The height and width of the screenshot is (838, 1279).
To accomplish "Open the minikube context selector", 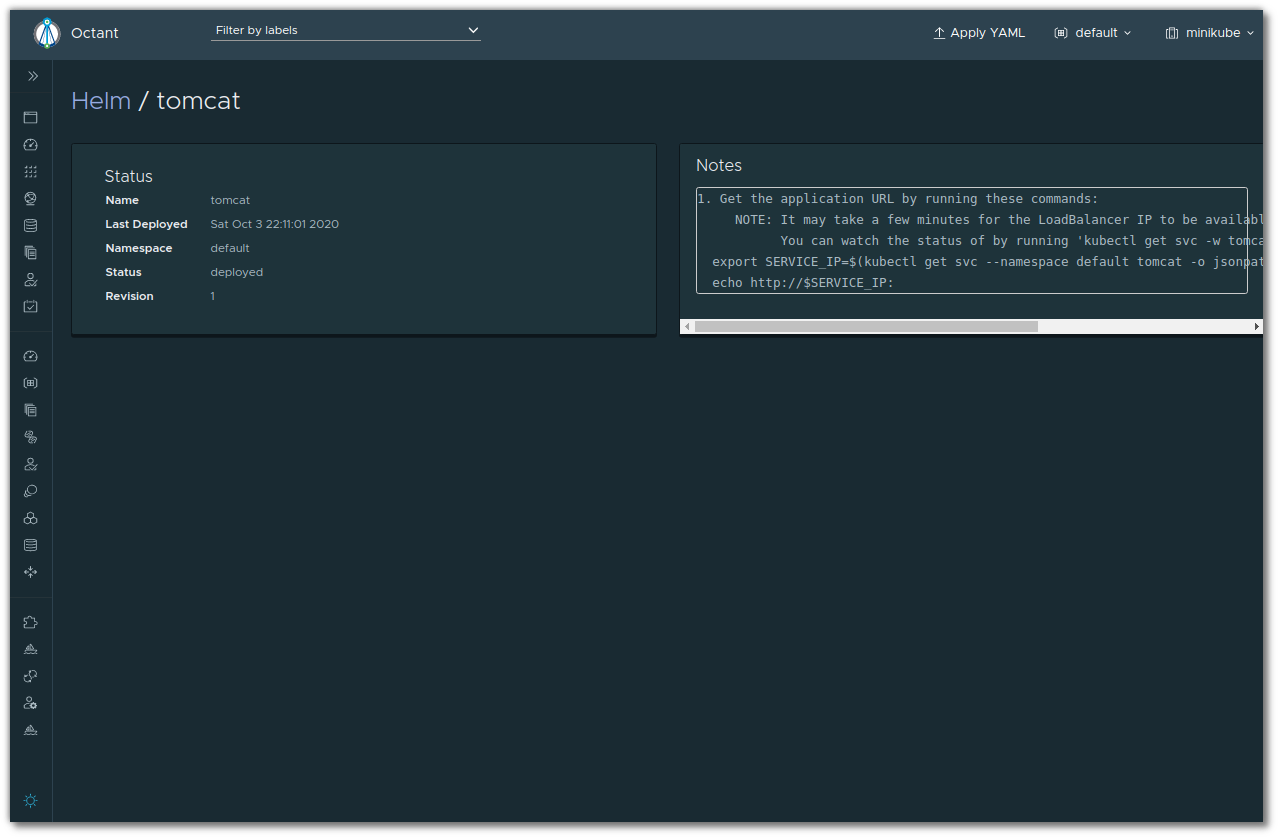I will (1210, 33).
